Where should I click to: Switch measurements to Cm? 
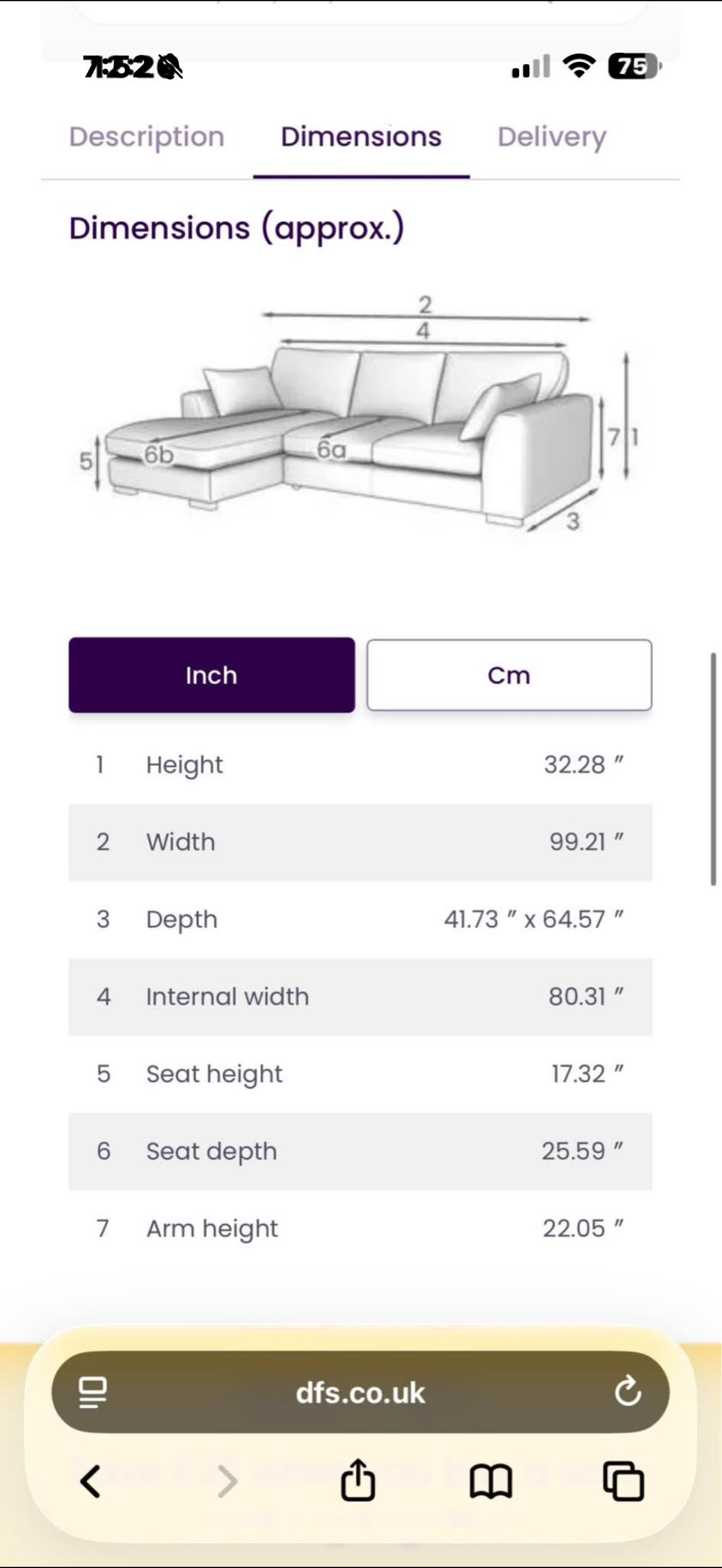click(x=509, y=675)
